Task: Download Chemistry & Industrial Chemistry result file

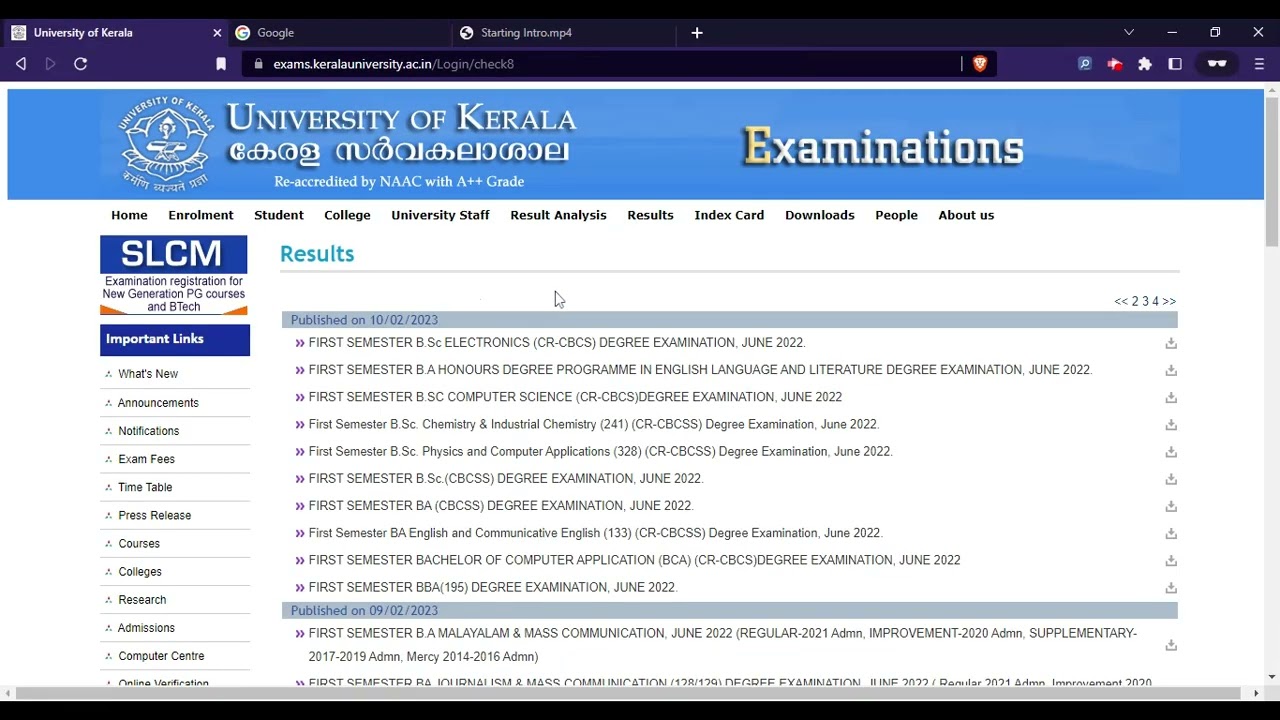Action: pos(1171,425)
